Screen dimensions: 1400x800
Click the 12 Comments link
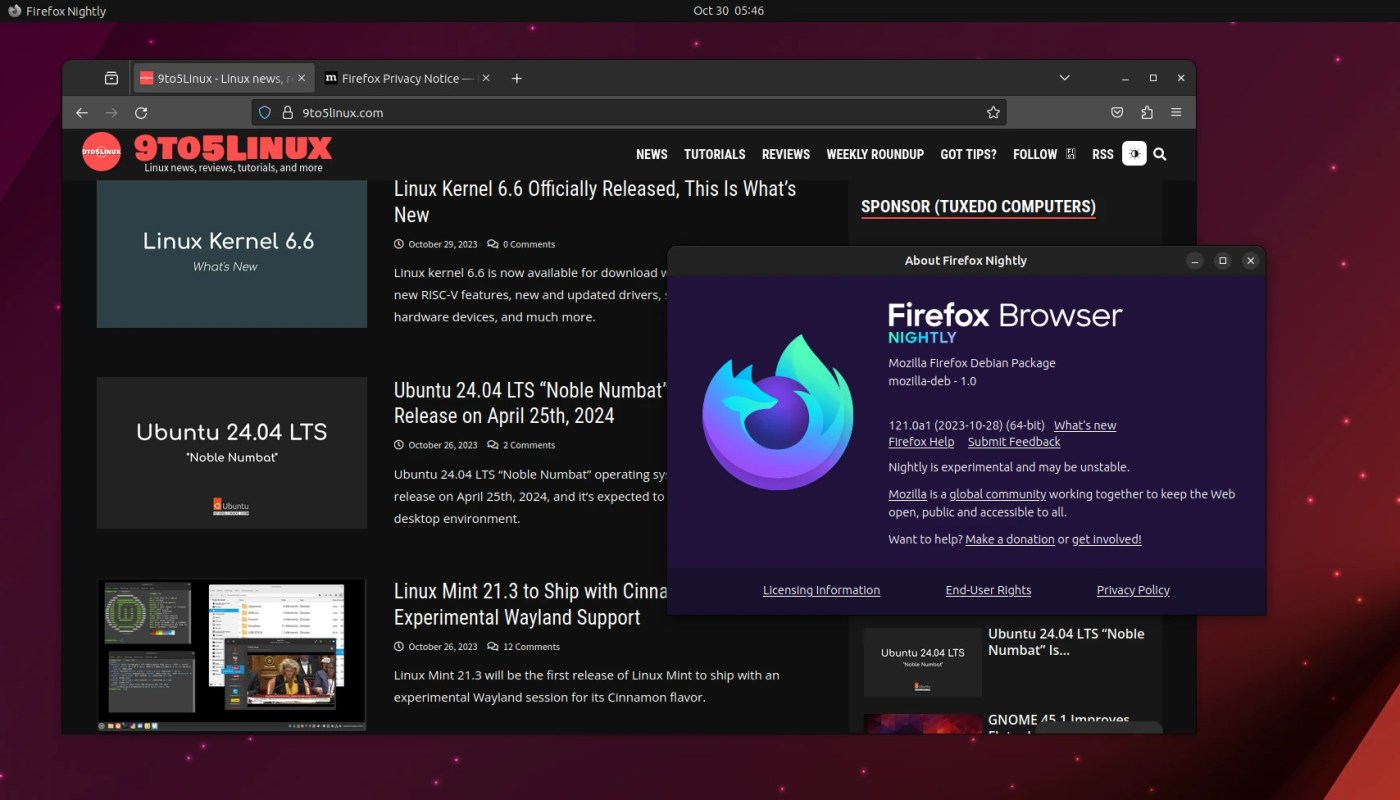coord(531,646)
